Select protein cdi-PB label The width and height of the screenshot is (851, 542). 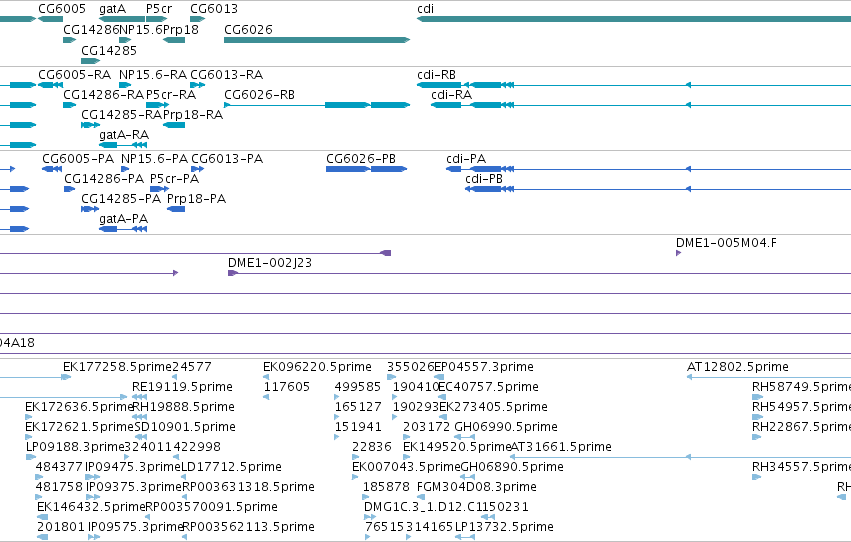tap(484, 178)
